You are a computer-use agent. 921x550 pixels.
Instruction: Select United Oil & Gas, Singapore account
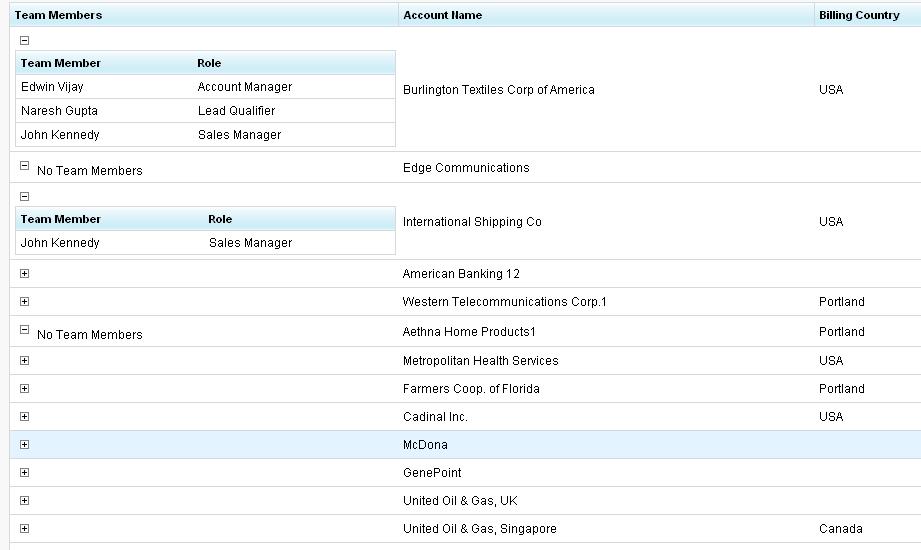(479, 529)
